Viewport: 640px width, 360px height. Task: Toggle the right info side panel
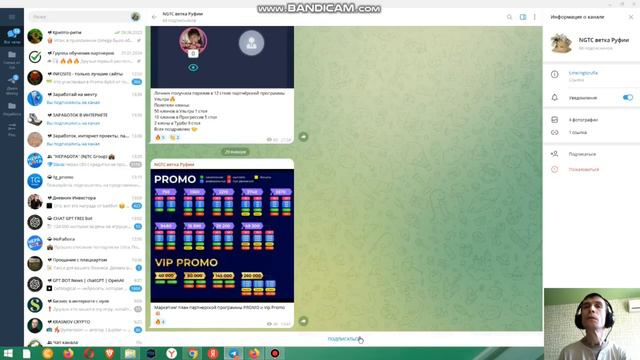(523, 17)
